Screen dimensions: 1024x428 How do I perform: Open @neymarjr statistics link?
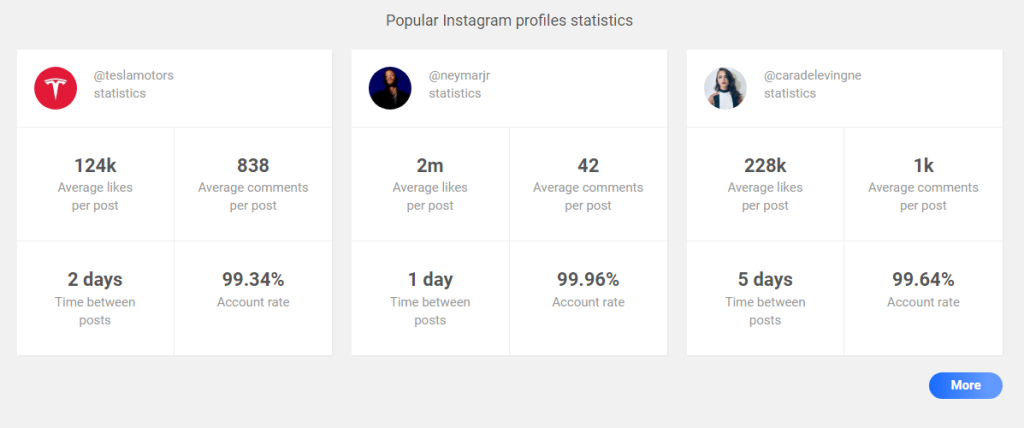tap(459, 84)
